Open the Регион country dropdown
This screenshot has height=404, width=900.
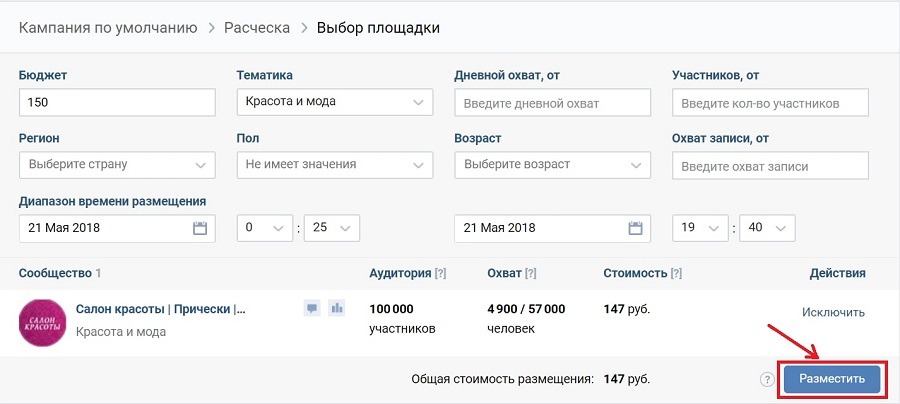coord(117,165)
